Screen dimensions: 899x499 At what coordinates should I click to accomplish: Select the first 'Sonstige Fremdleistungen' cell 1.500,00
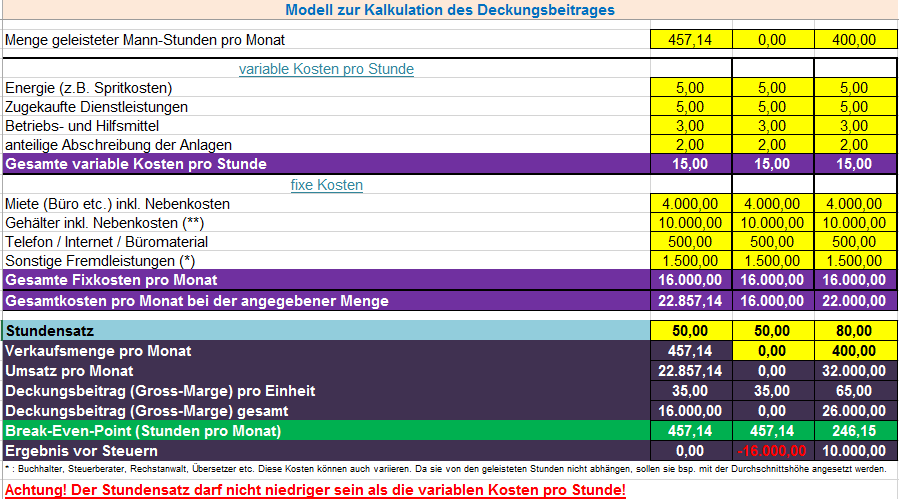click(691, 260)
